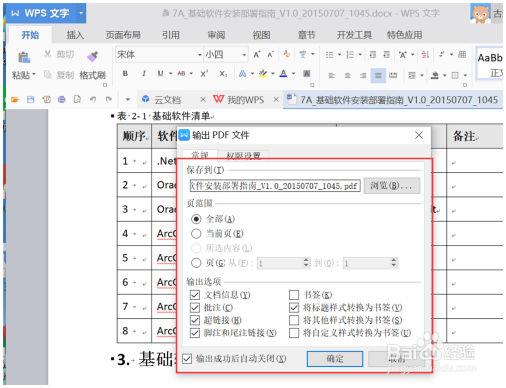Click the Decrease Indent icon
The image size is (506, 388).
[373, 54]
